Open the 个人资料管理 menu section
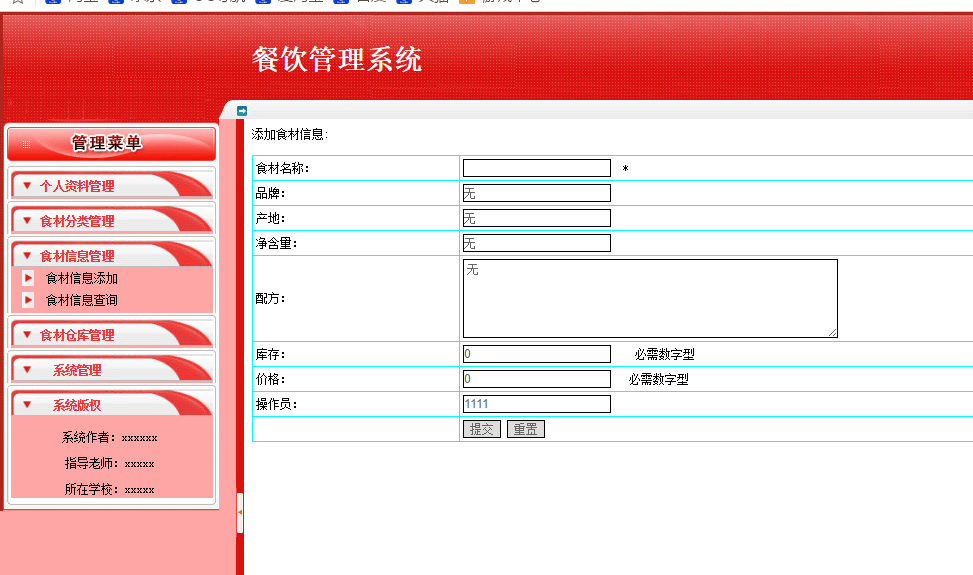 (112, 185)
